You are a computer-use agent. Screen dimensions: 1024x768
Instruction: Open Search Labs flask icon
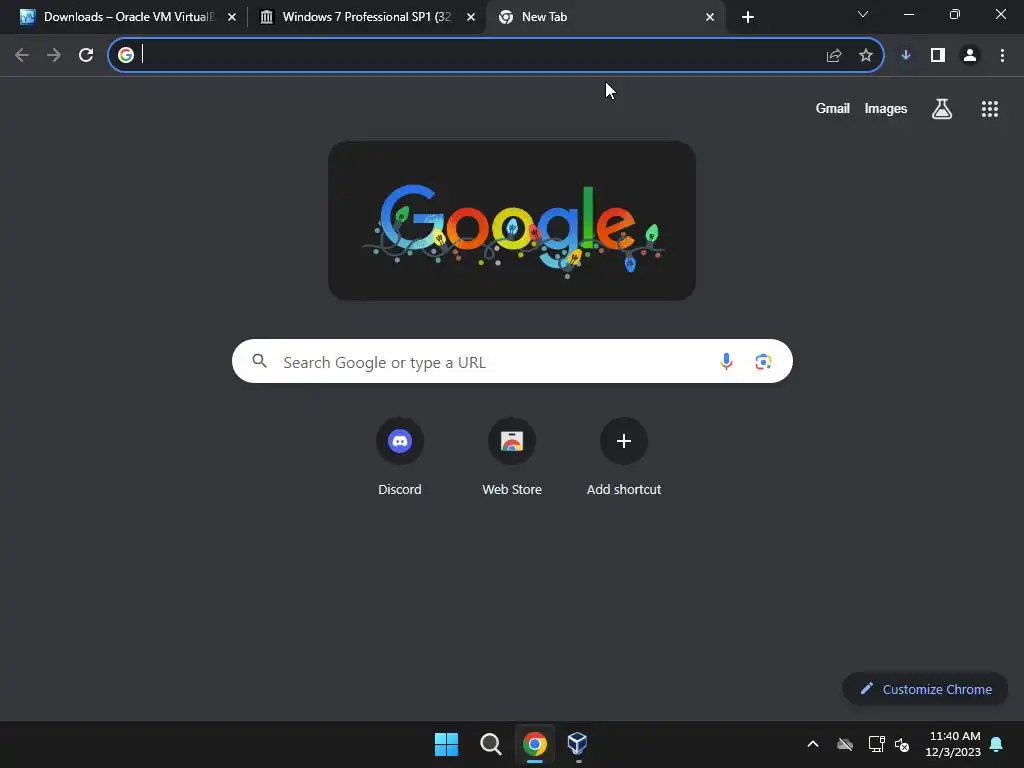942,108
